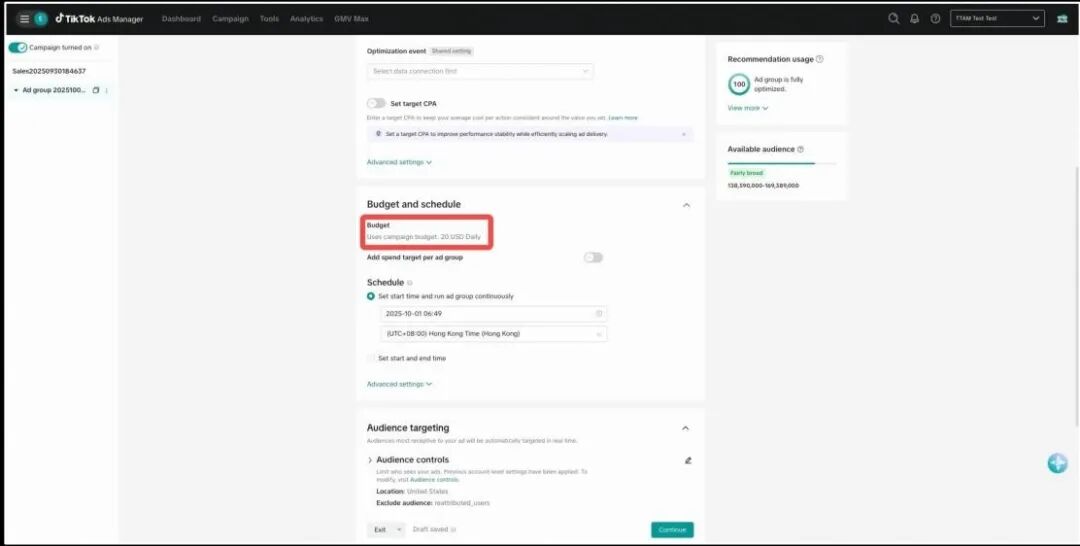Open the Hong Kong Time timezone dropdown
Screen dimensions: 1080x546
(x=494, y=334)
